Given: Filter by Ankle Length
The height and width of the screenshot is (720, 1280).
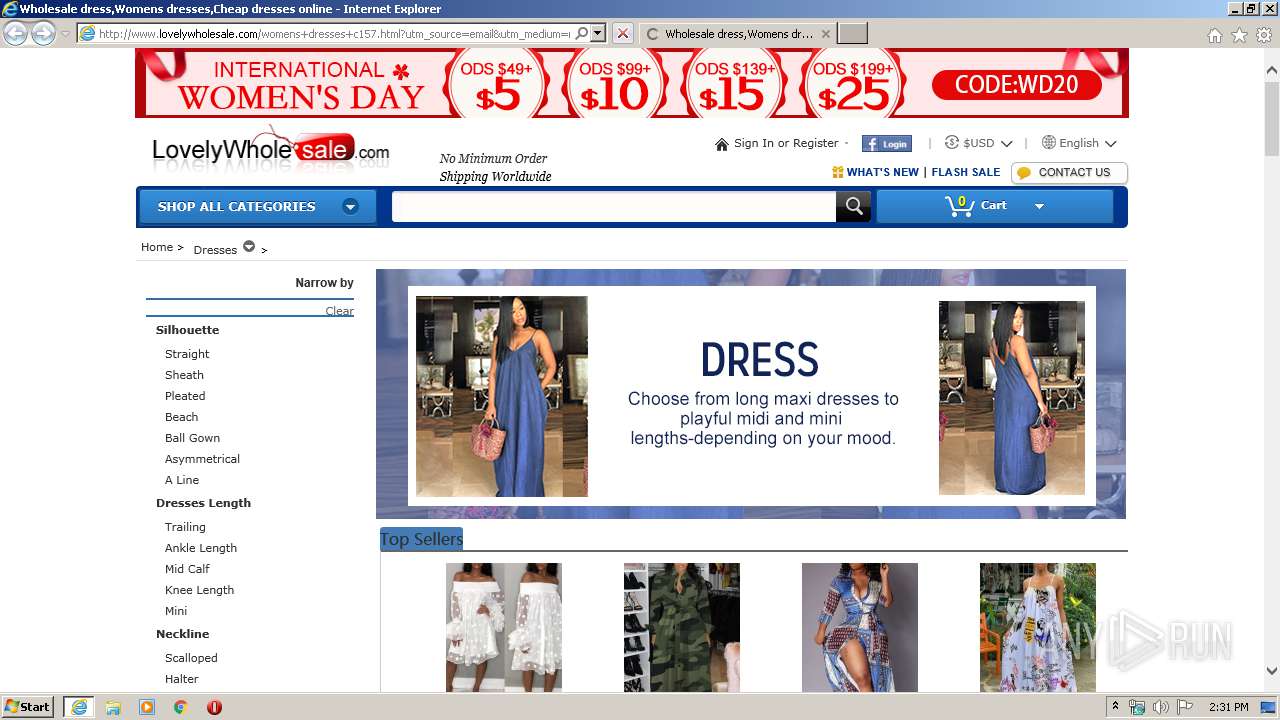Looking at the screenshot, I should tap(201, 548).
